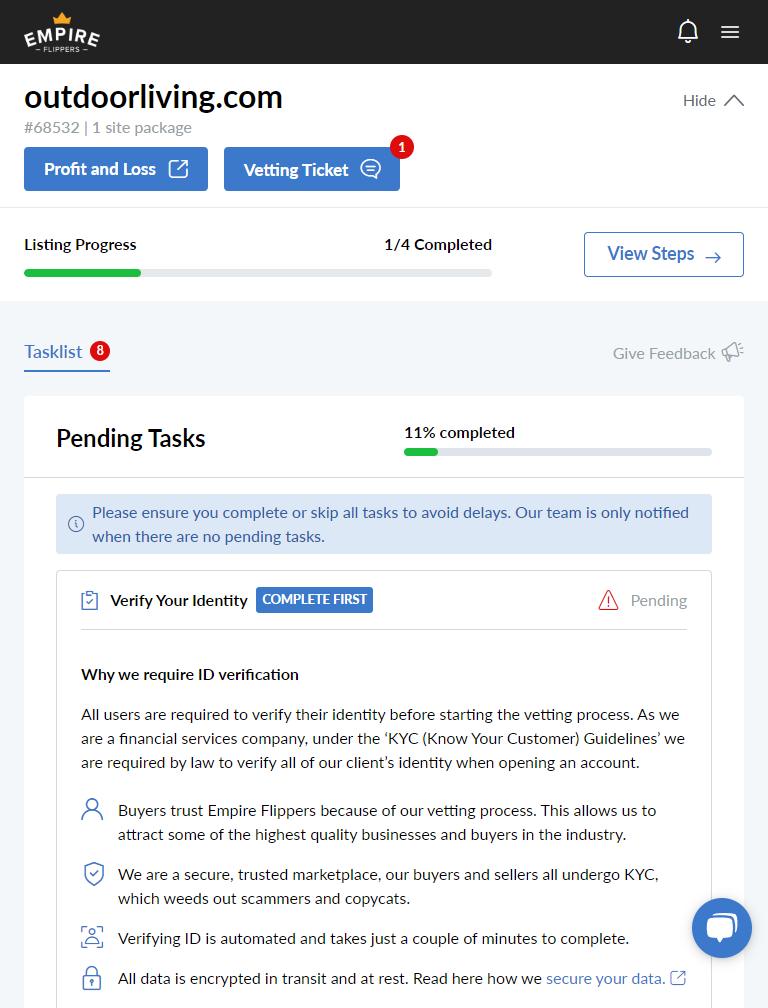Open the notifications bell
This screenshot has height=1008, width=768.
[x=688, y=32]
